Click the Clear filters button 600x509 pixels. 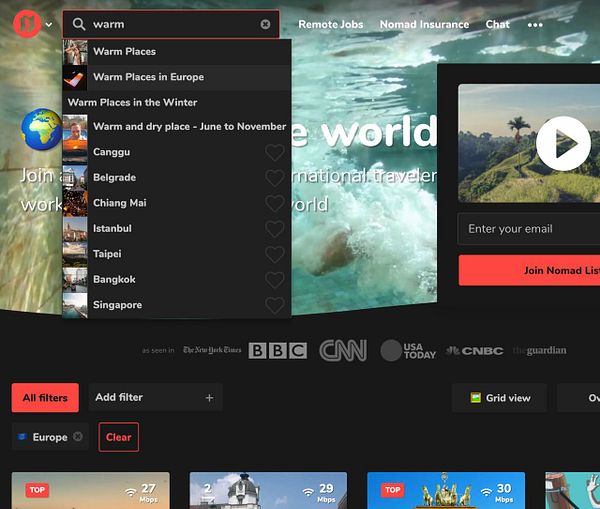(x=119, y=437)
